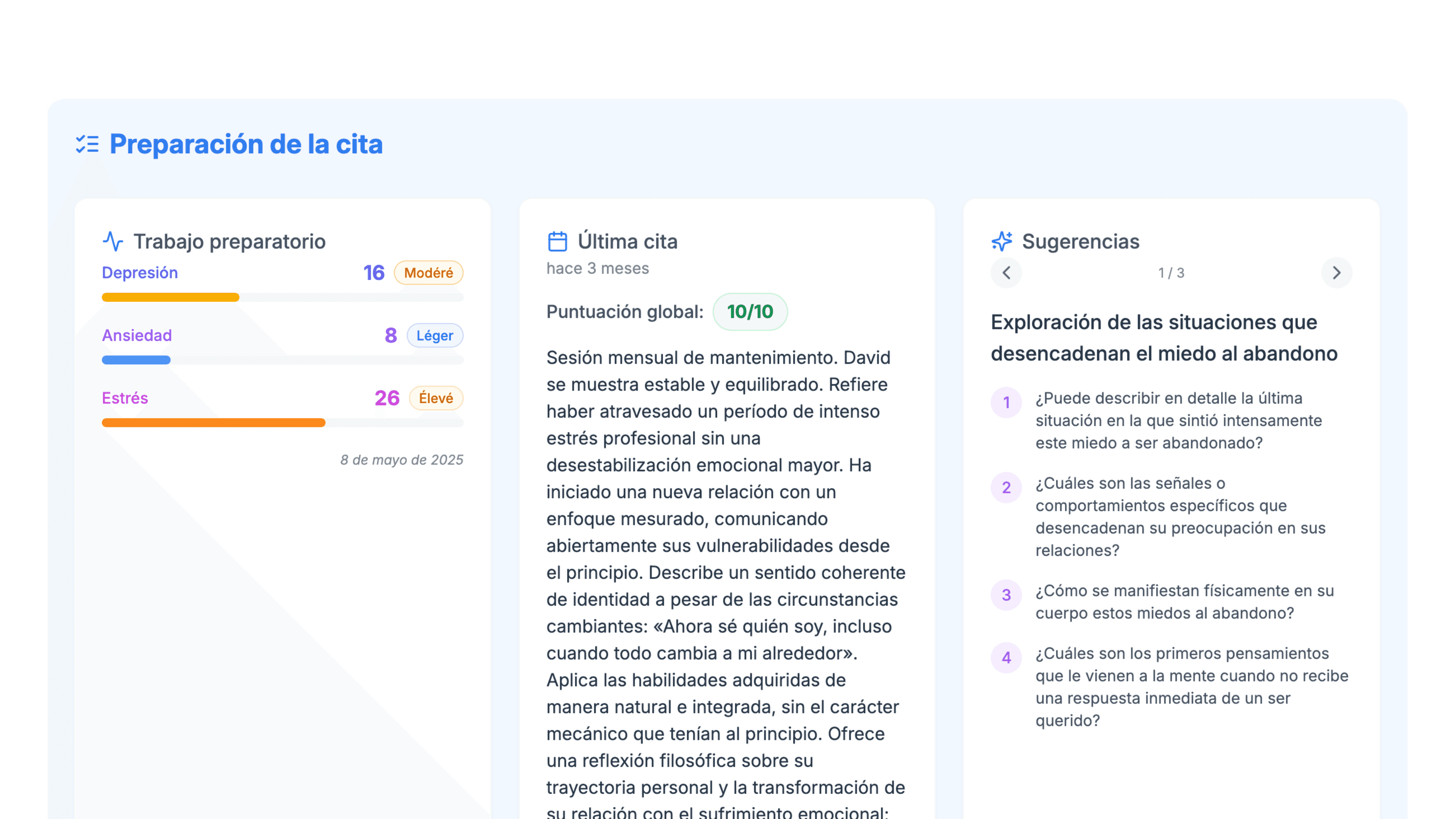Click question '¿Puede describir en detalle la última situación'

1178,420
